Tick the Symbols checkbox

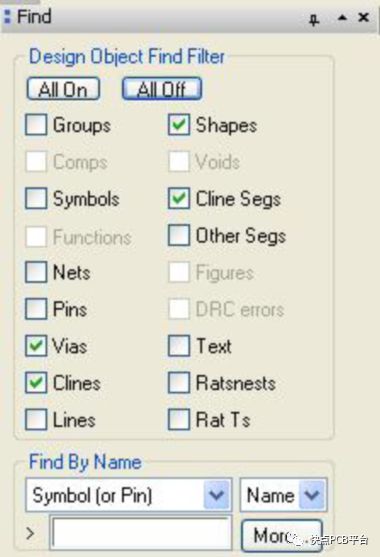point(36,198)
